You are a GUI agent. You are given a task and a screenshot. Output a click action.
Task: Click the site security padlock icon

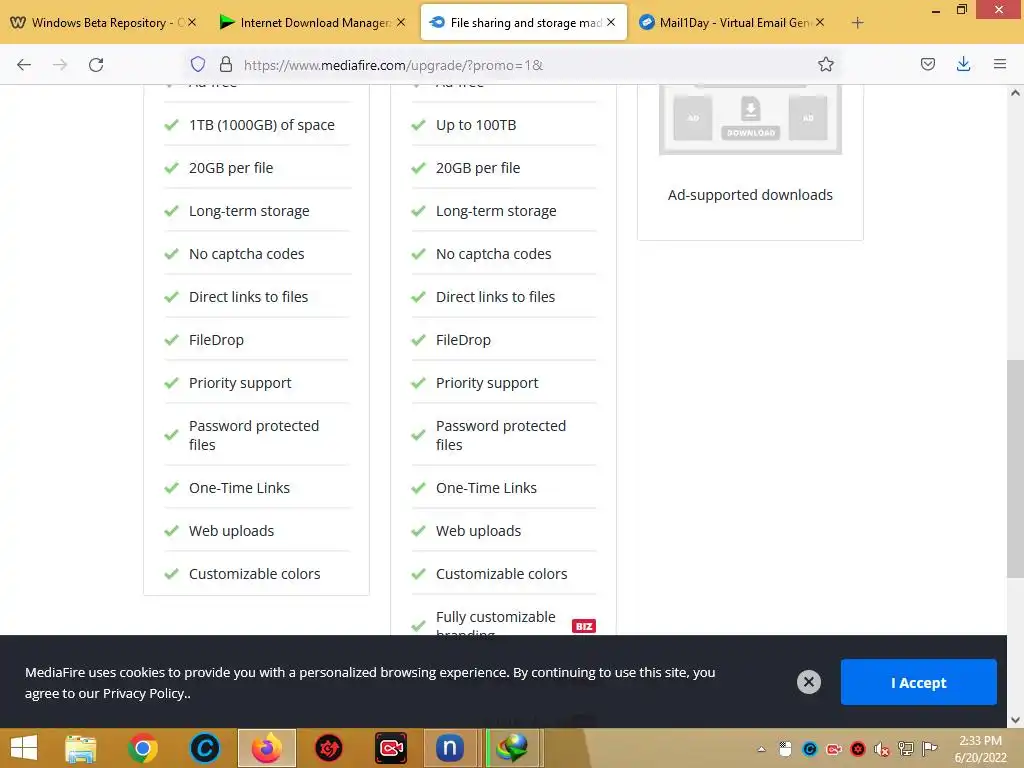click(x=226, y=64)
